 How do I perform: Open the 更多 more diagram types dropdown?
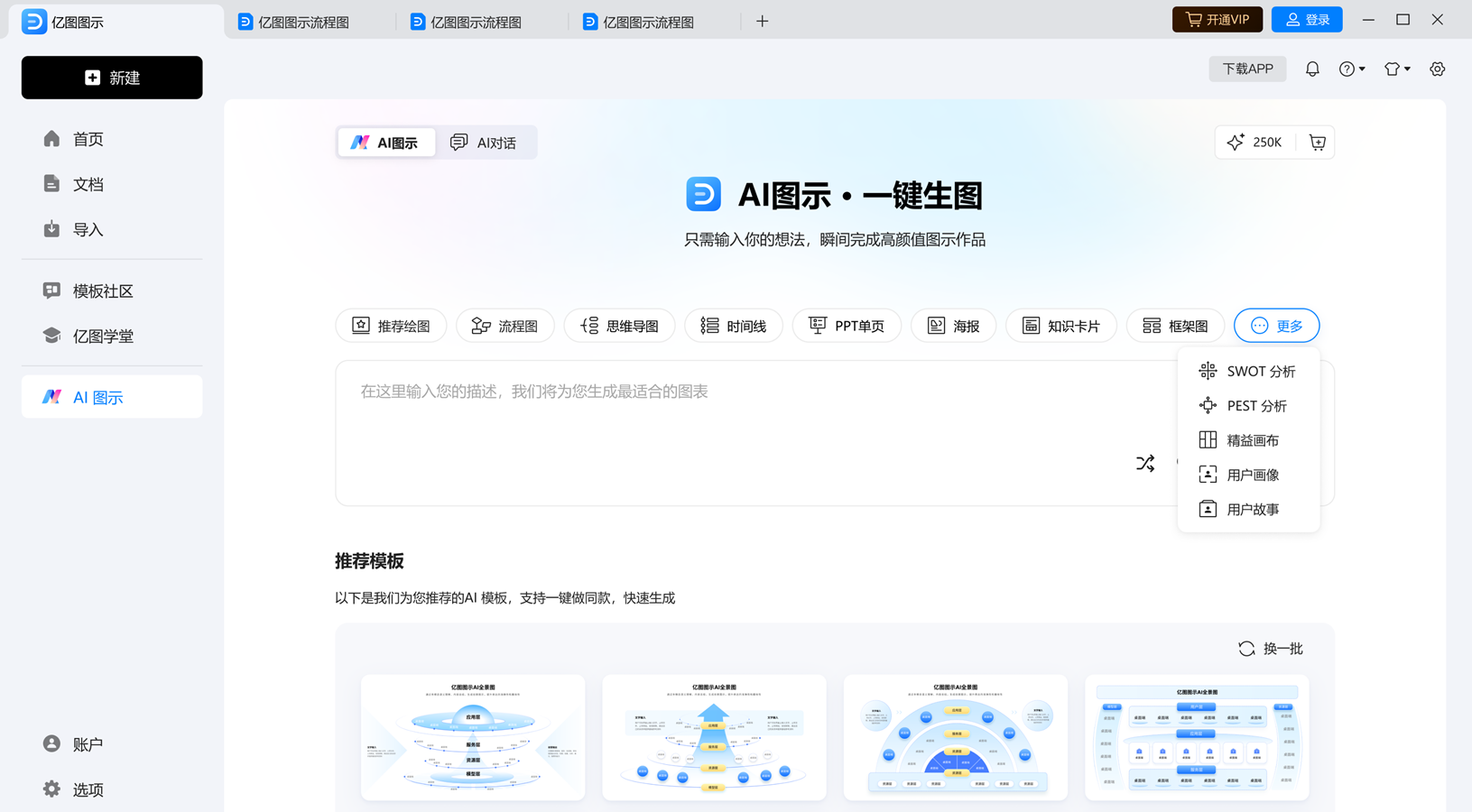tap(1276, 325)
